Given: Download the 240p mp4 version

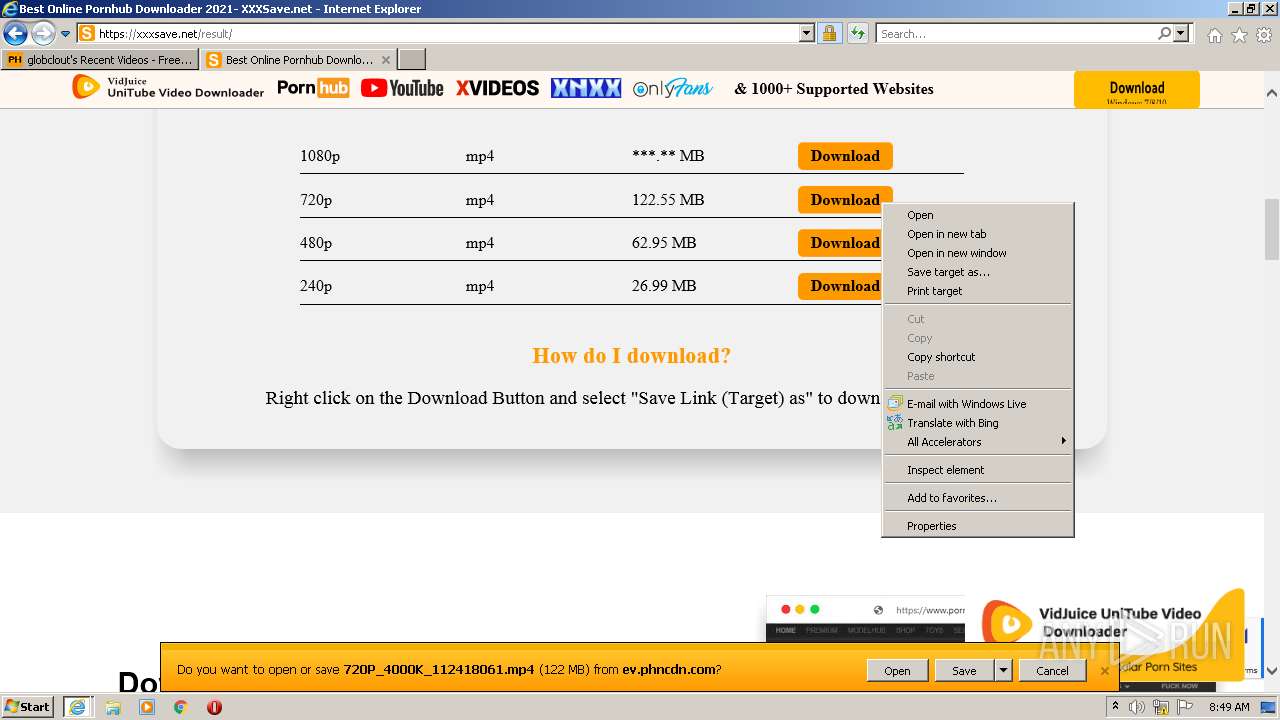Looking at the screenshot, I should 840,286.
